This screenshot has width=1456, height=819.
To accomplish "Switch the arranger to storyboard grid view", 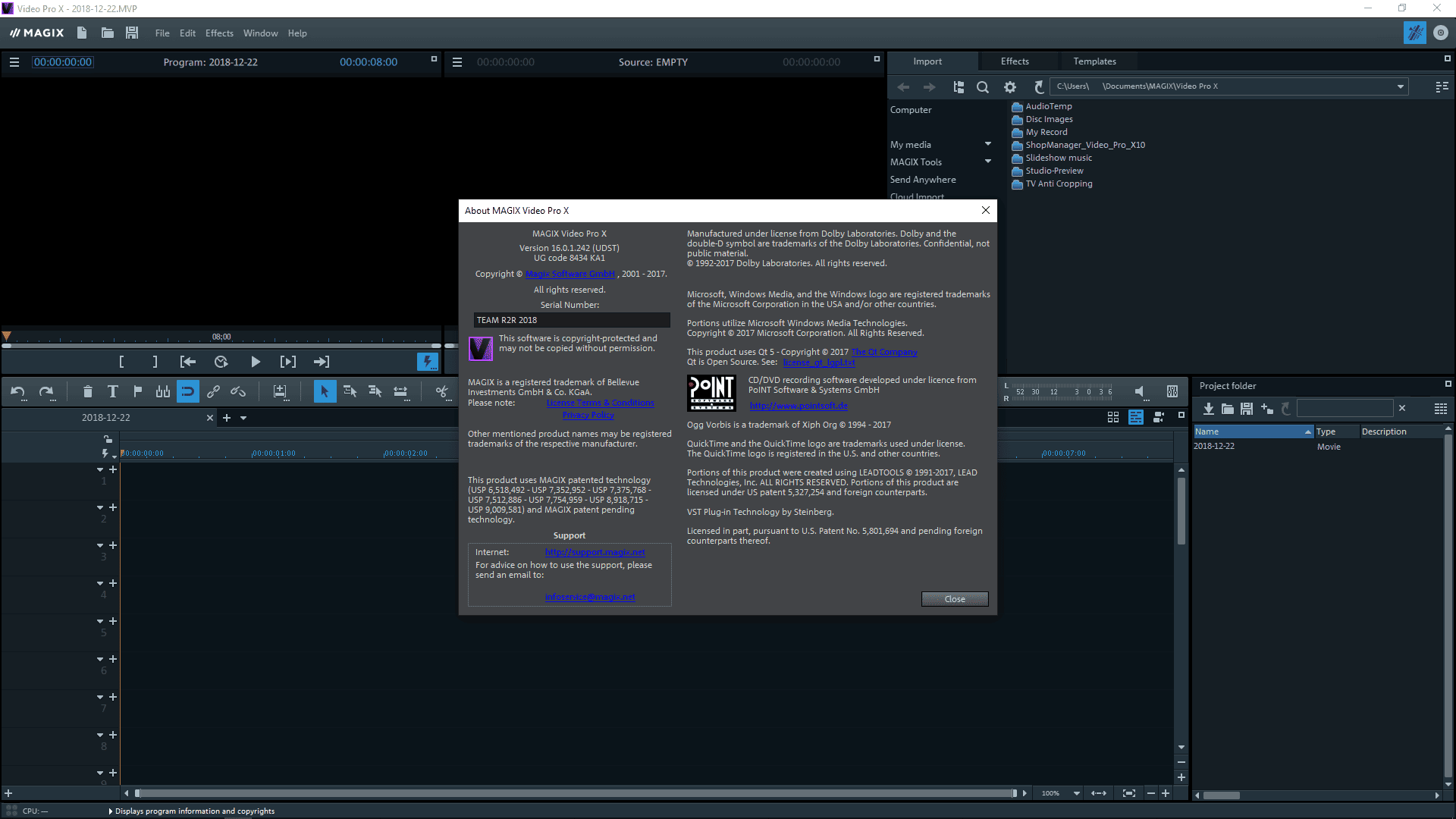I will (x=1113, y=417).
